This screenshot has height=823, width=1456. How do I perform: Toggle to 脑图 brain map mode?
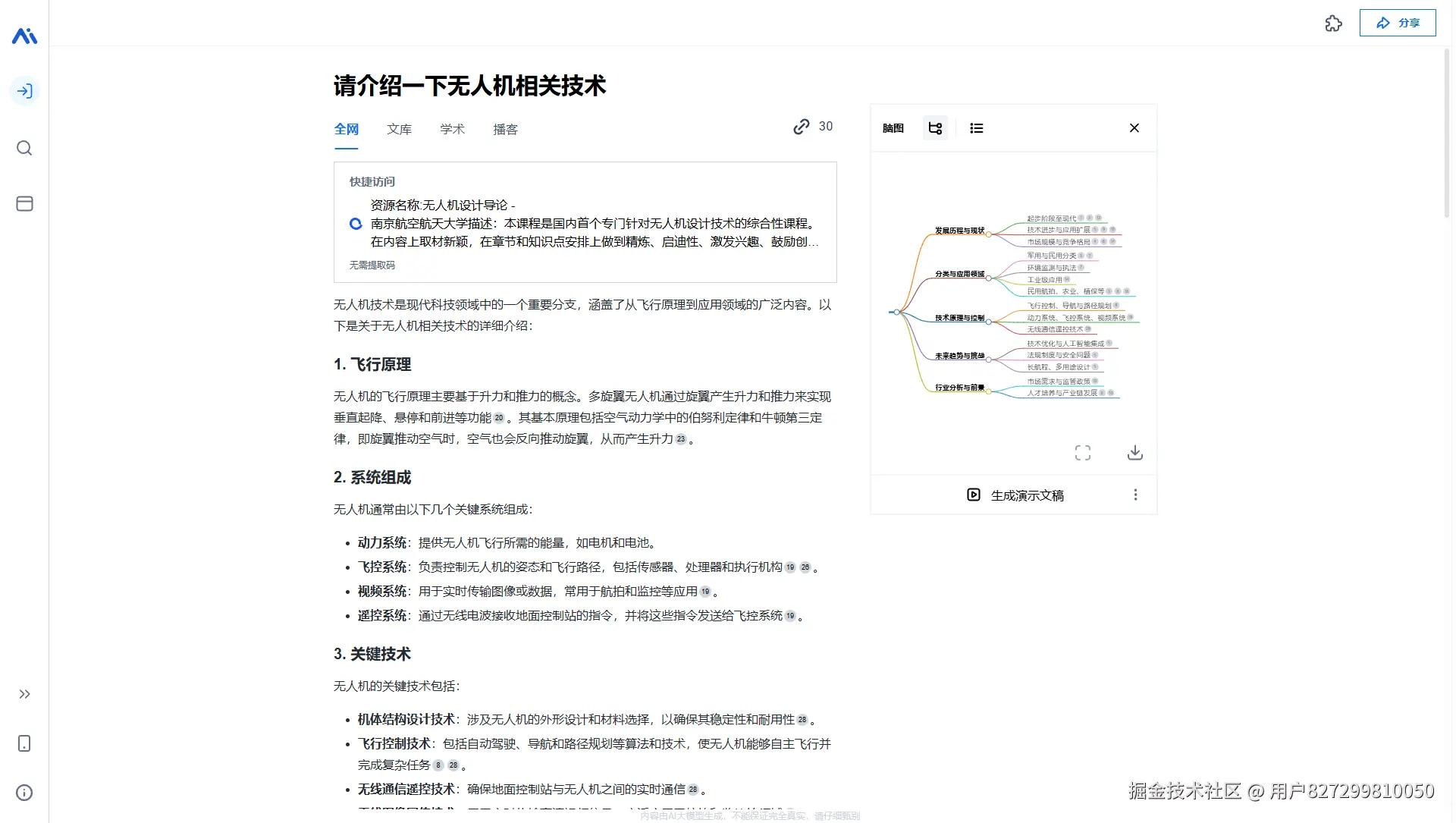tap(893, 127)
